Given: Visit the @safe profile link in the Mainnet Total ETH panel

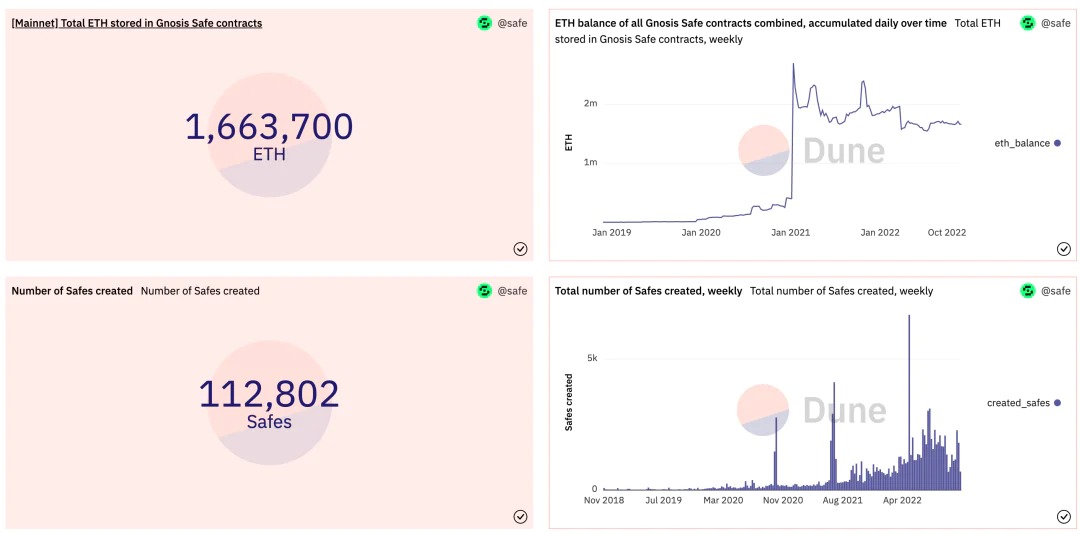Looking at the screenshot, I should (512, 23).
